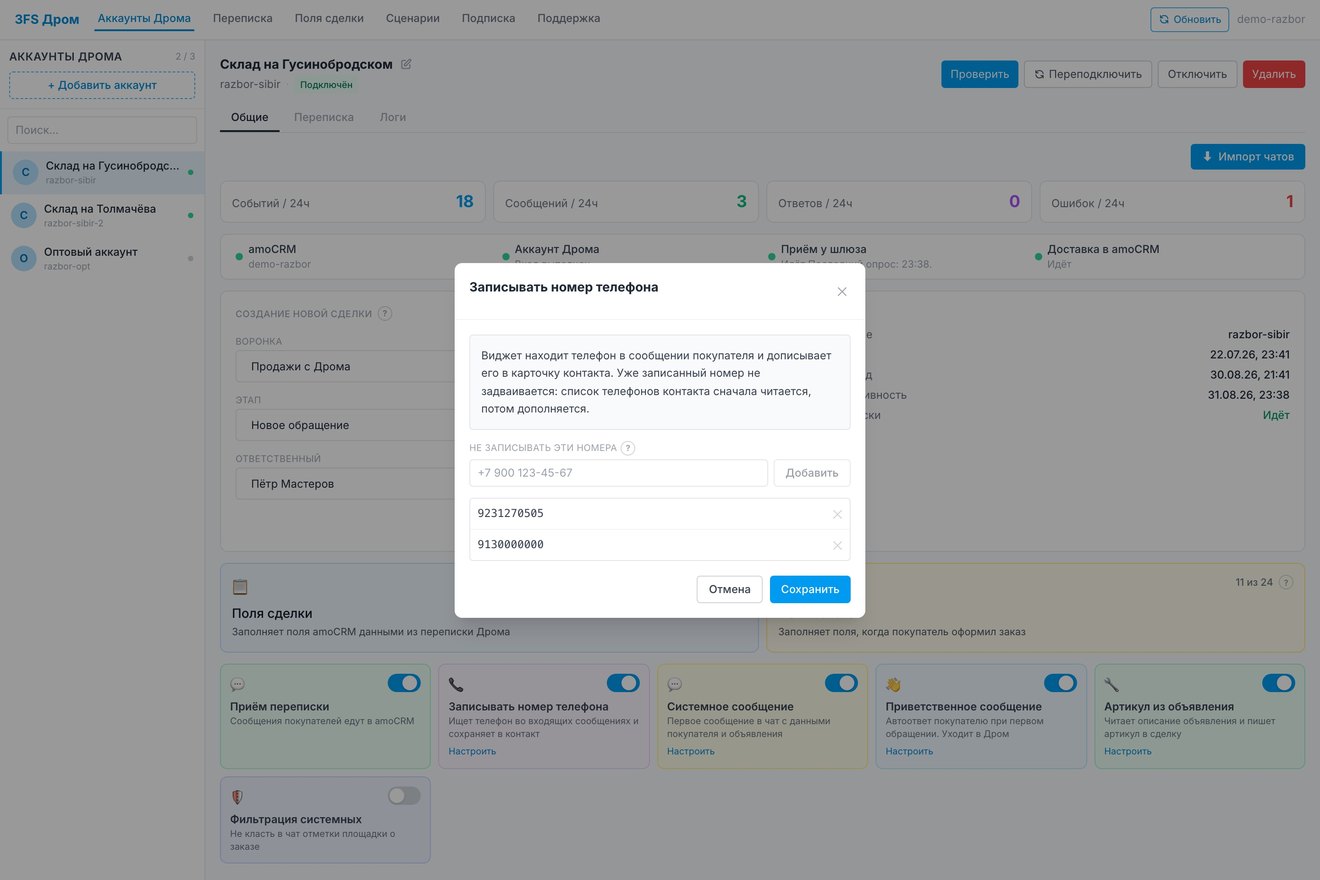1320x880 pixels.
Task: Remove number 9231270505 from the list
Action: [838, 514]
